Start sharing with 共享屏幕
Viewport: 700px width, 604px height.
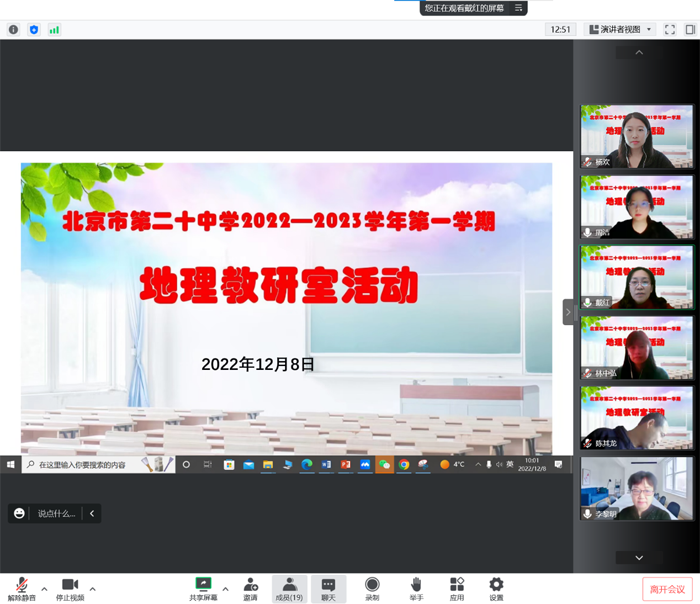point(203,589)
